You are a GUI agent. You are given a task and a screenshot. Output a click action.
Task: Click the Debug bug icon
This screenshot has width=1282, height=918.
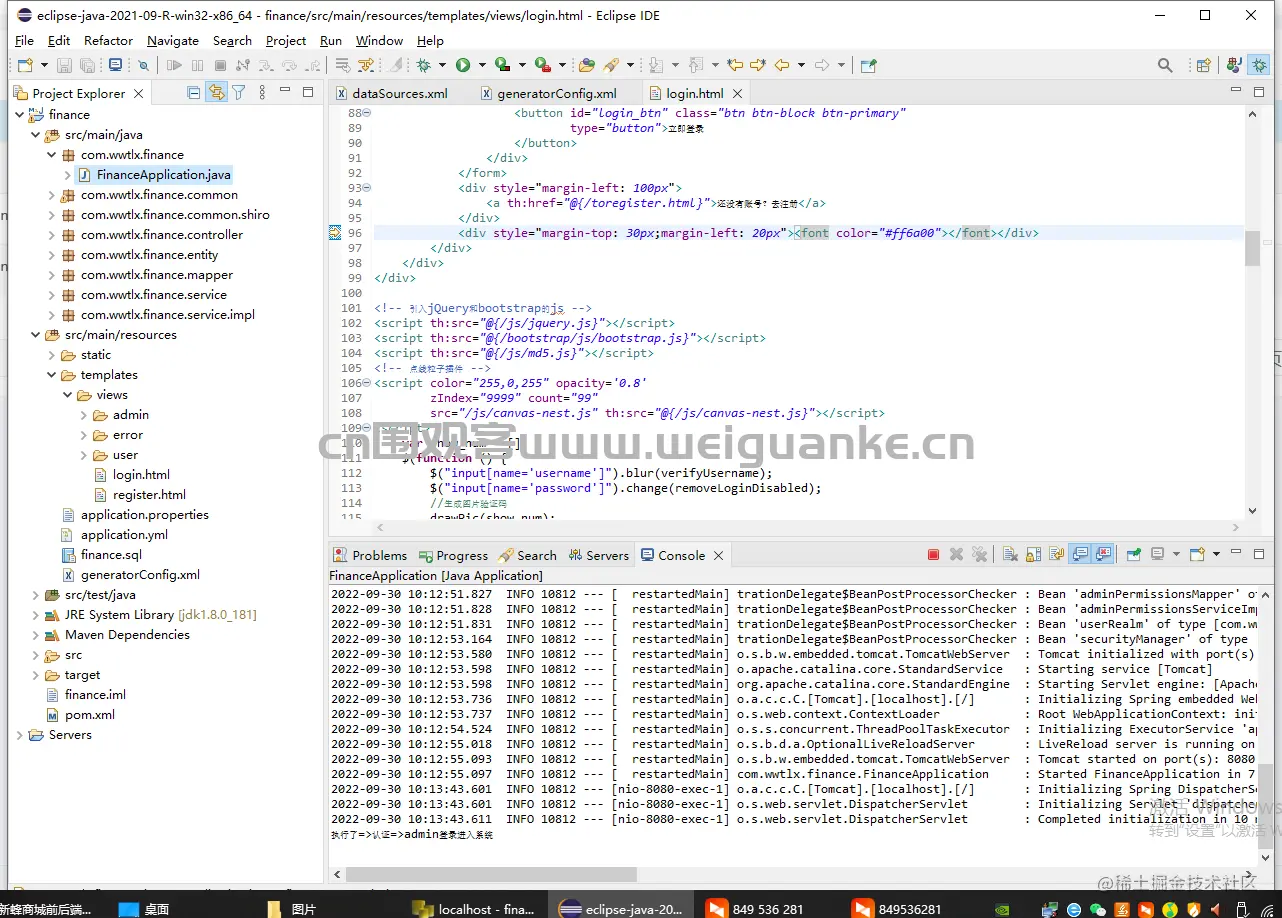coord(424,65)
